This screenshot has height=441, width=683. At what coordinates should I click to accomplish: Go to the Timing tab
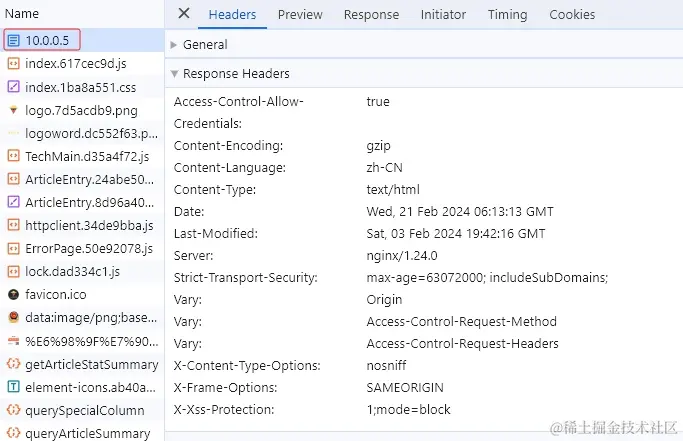(x=507, y=15)
